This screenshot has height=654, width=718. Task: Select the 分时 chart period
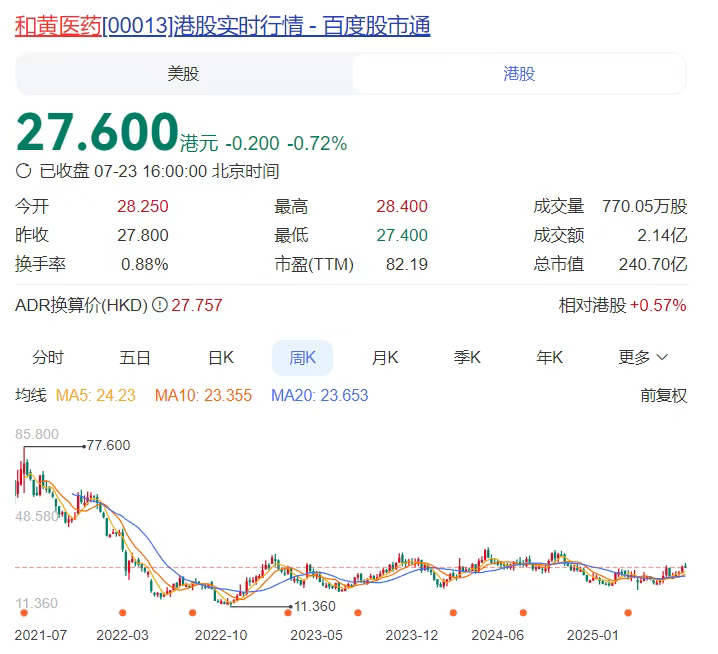pos(48,358)
